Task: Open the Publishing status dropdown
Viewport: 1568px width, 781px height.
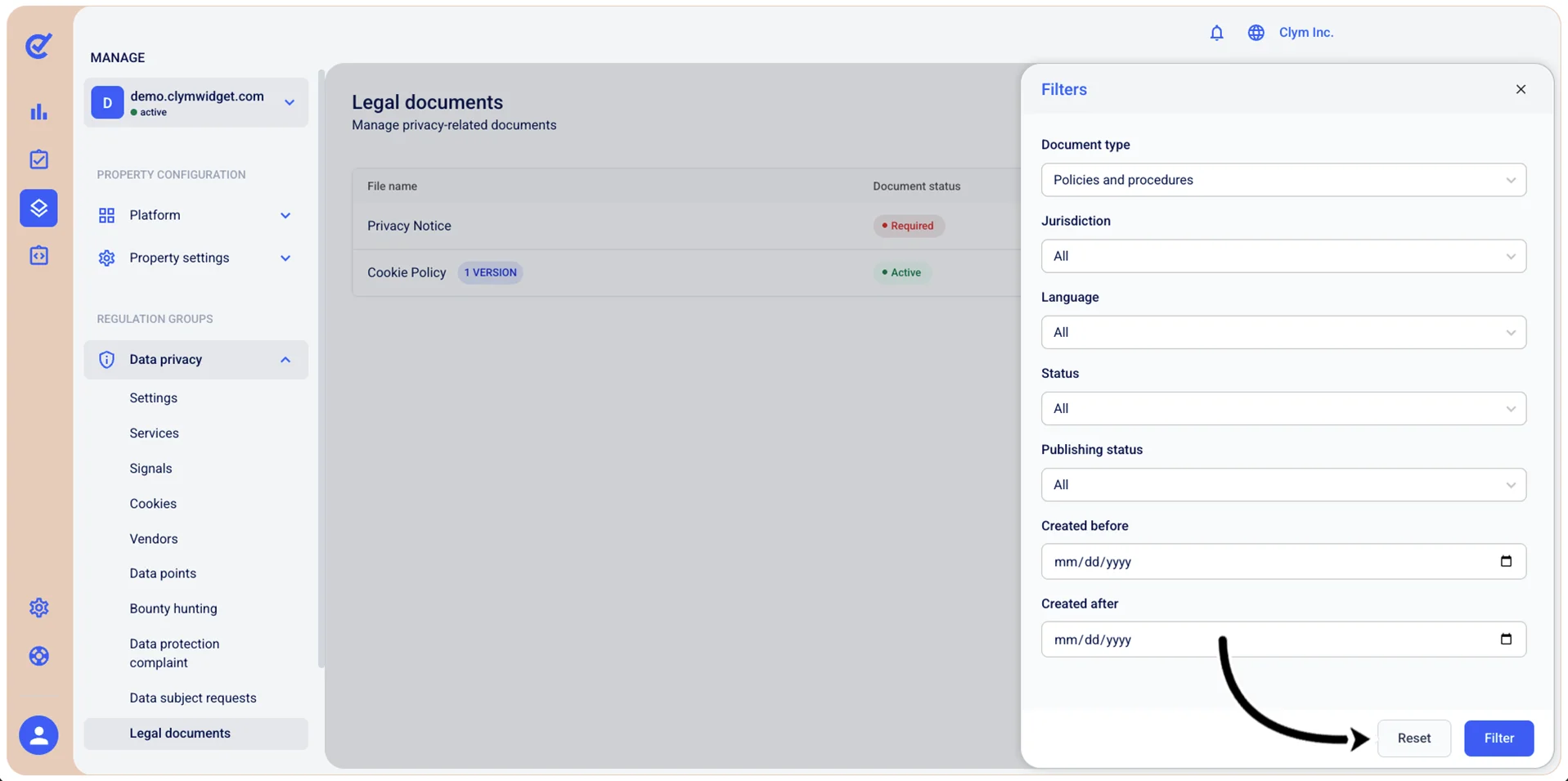Action: 1283,484
